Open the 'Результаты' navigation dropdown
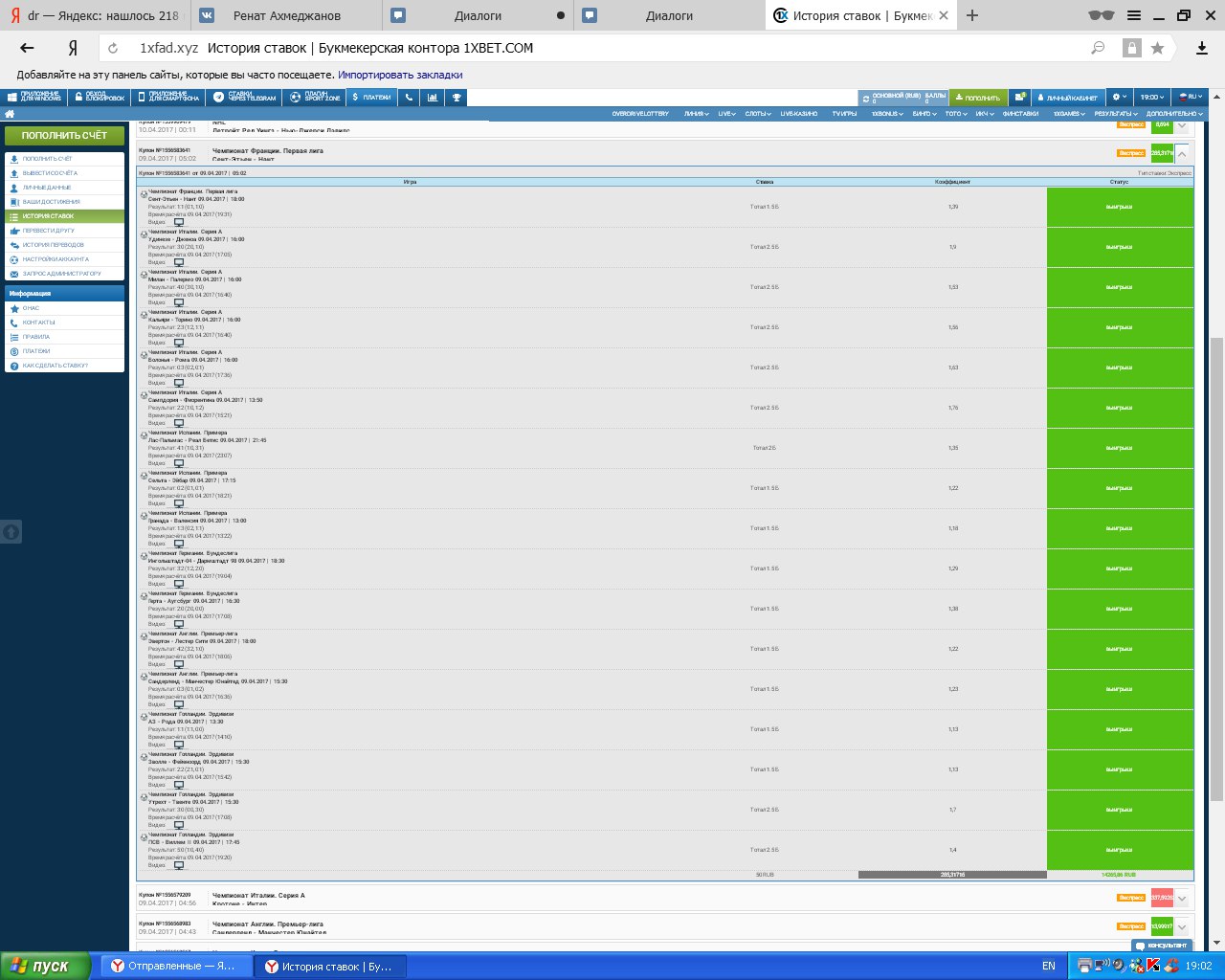 pos(1117,114)
